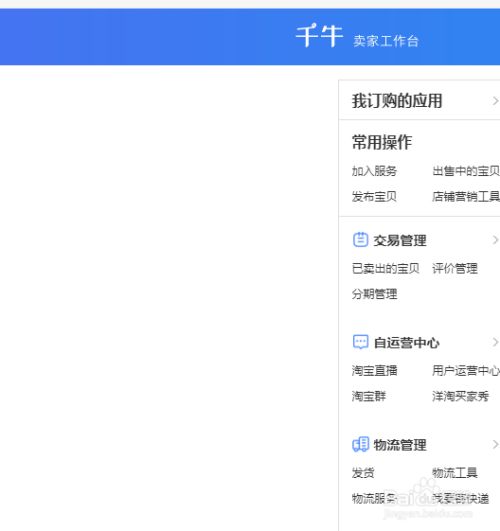The height and width of the screenshot is (531, 500).
Task: Click the 自运营中心 chat bubble icon
Action: 360,342
